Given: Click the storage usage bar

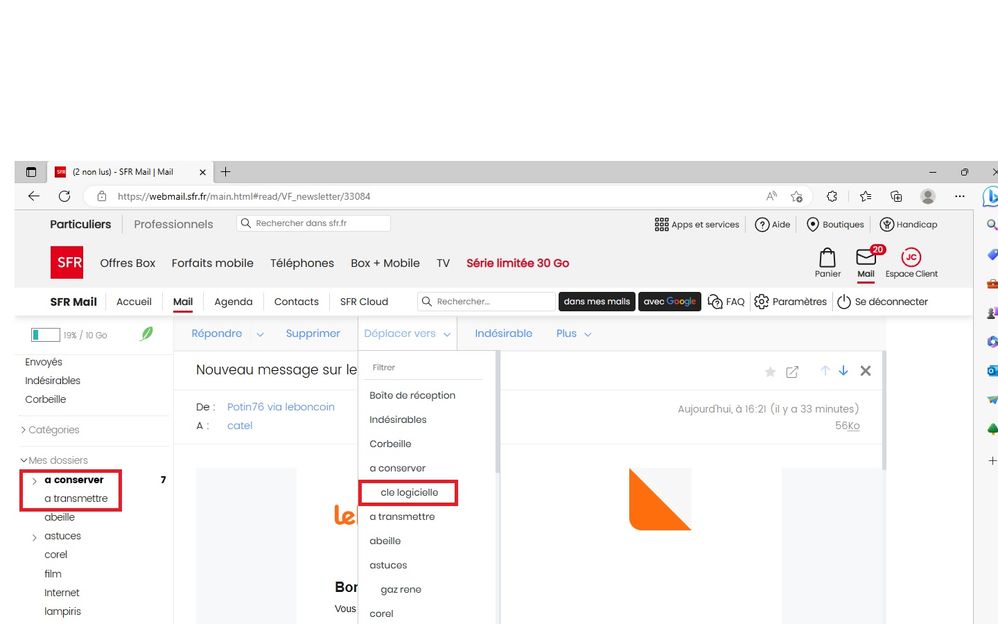Looking at the screenshot, I should (45, 335).
